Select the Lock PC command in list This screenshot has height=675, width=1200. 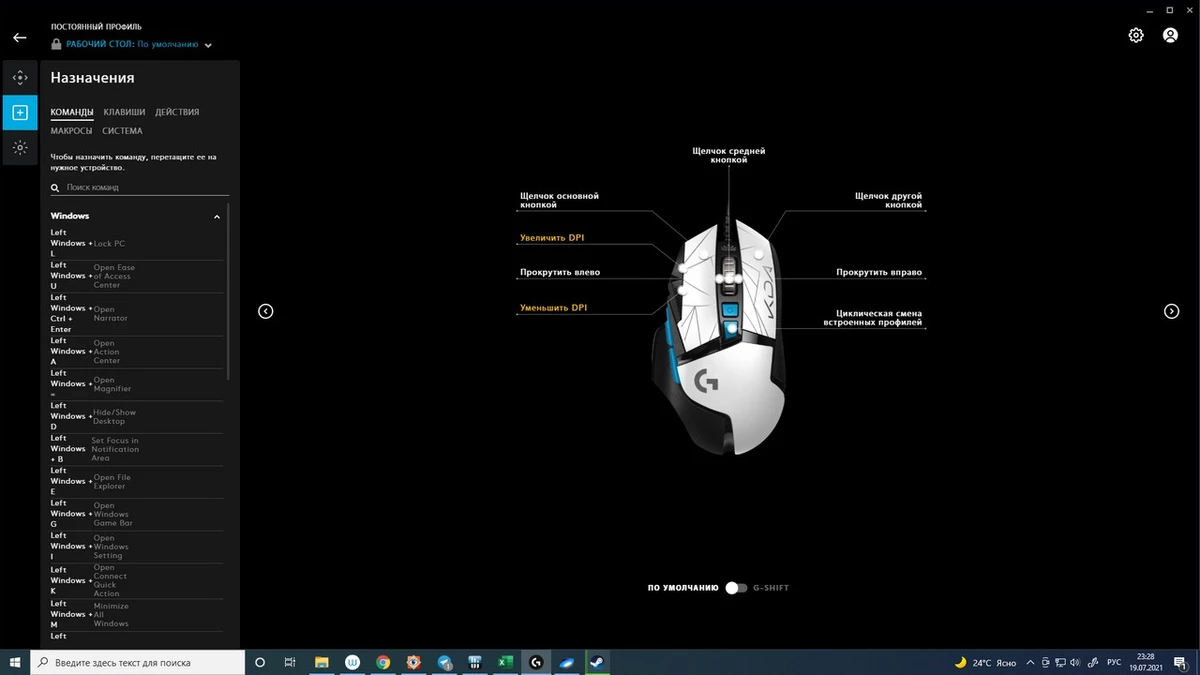coord(109,243)
